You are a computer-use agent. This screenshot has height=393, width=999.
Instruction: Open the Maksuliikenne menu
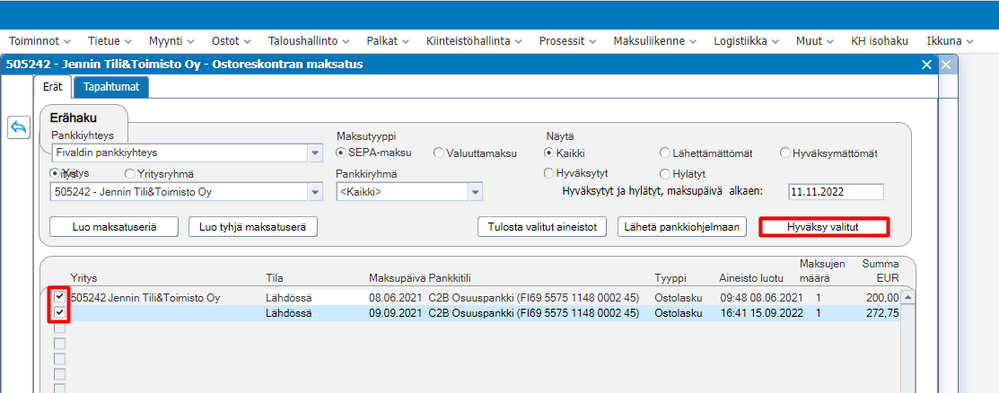pyautogui.click(x=655, y=41)
